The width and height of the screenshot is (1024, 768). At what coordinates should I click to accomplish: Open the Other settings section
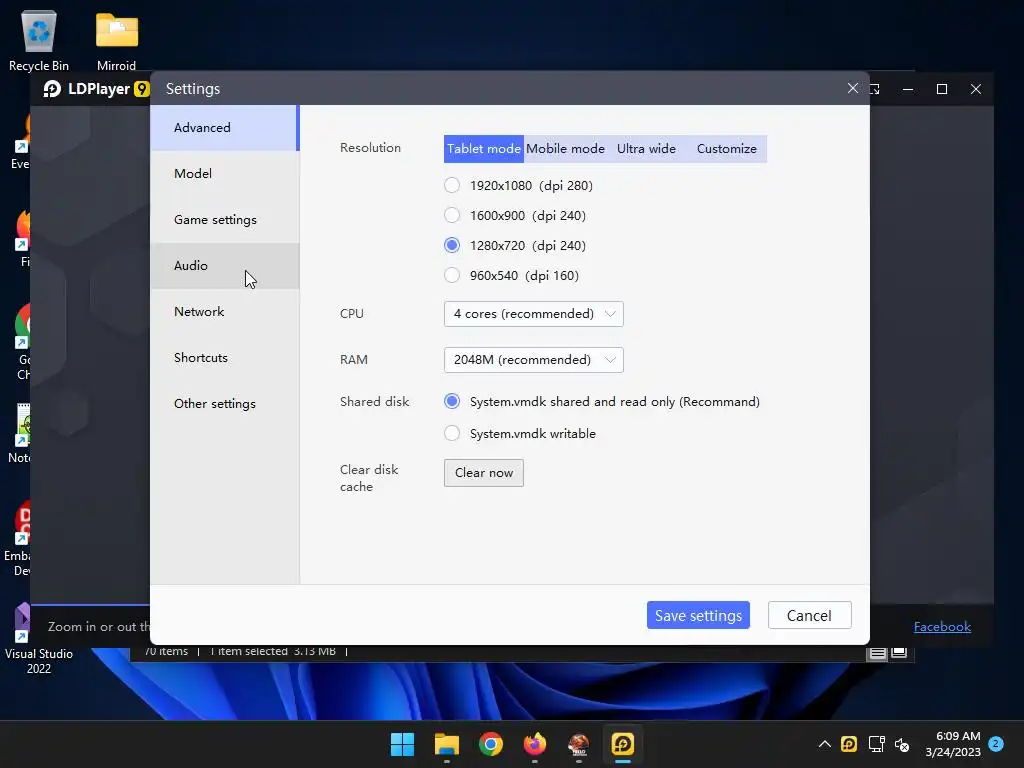[x=225, y=404]
